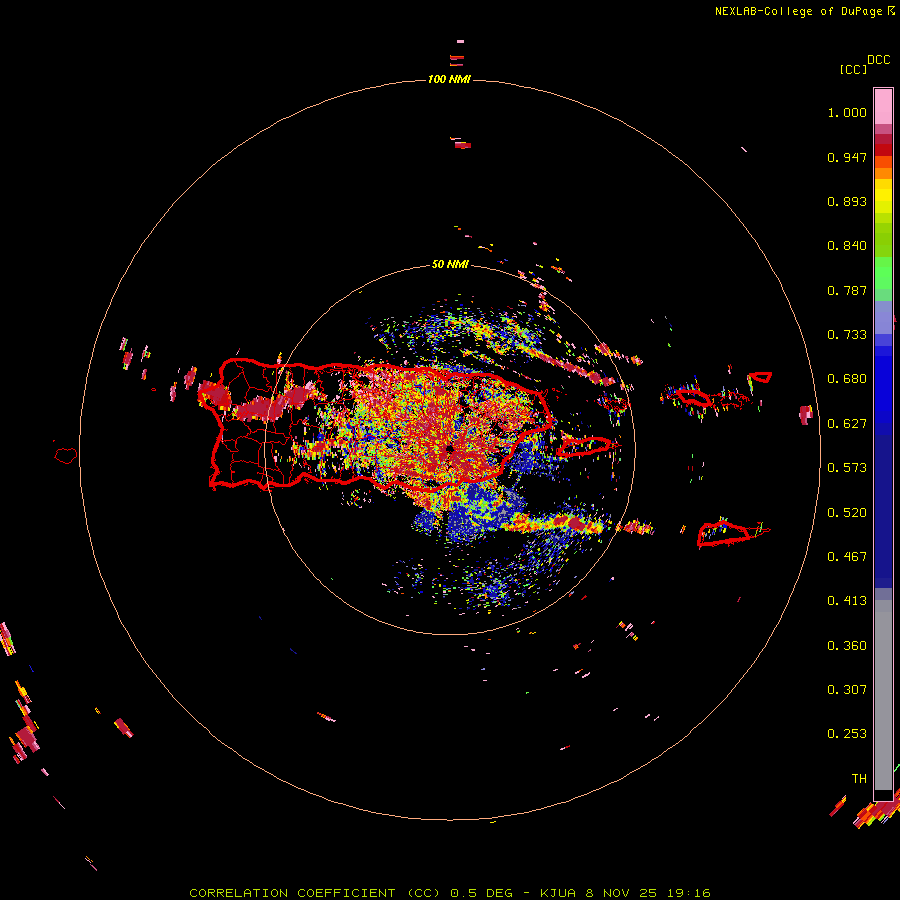Viewport: 900px width, 900px height.
Task: Pick the lavender segment near 0.733
Action: 883,317
